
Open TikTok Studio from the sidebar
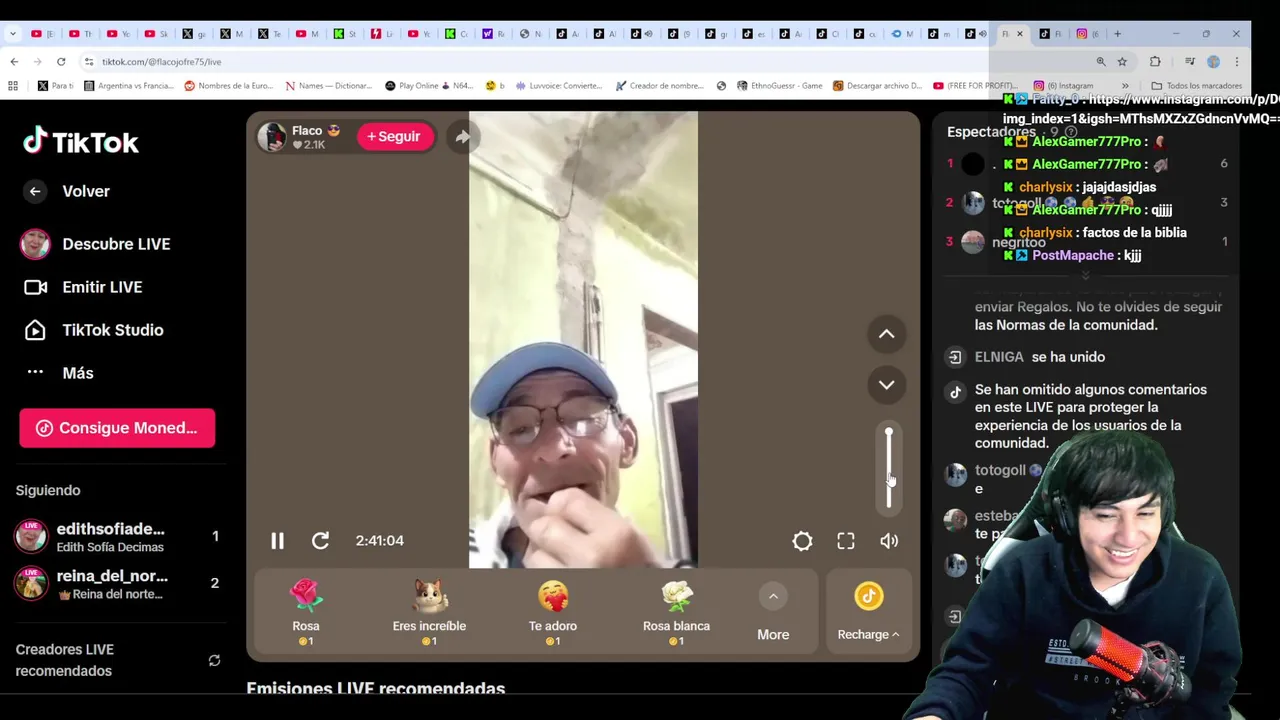93,330
